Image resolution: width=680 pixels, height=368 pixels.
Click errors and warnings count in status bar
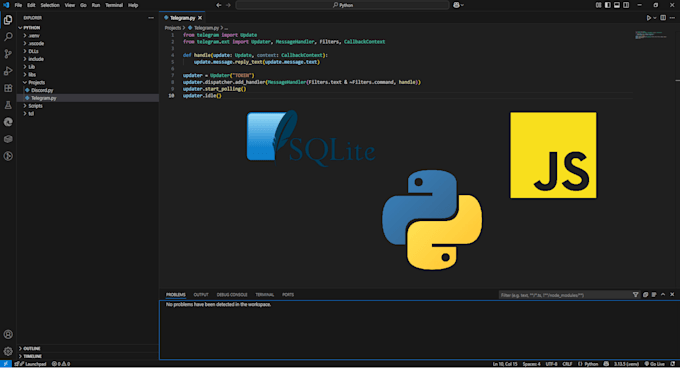[61, 364]
